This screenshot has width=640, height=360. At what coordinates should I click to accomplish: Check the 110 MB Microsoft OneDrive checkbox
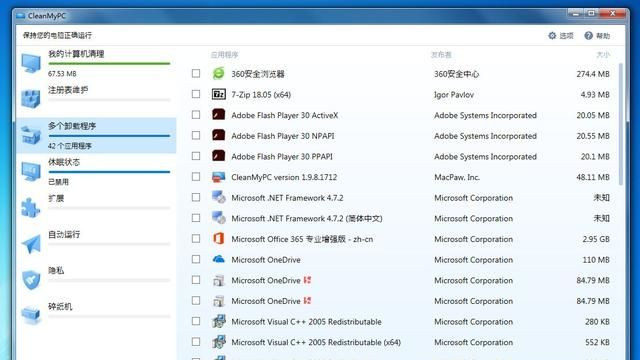tap(196, 259)
